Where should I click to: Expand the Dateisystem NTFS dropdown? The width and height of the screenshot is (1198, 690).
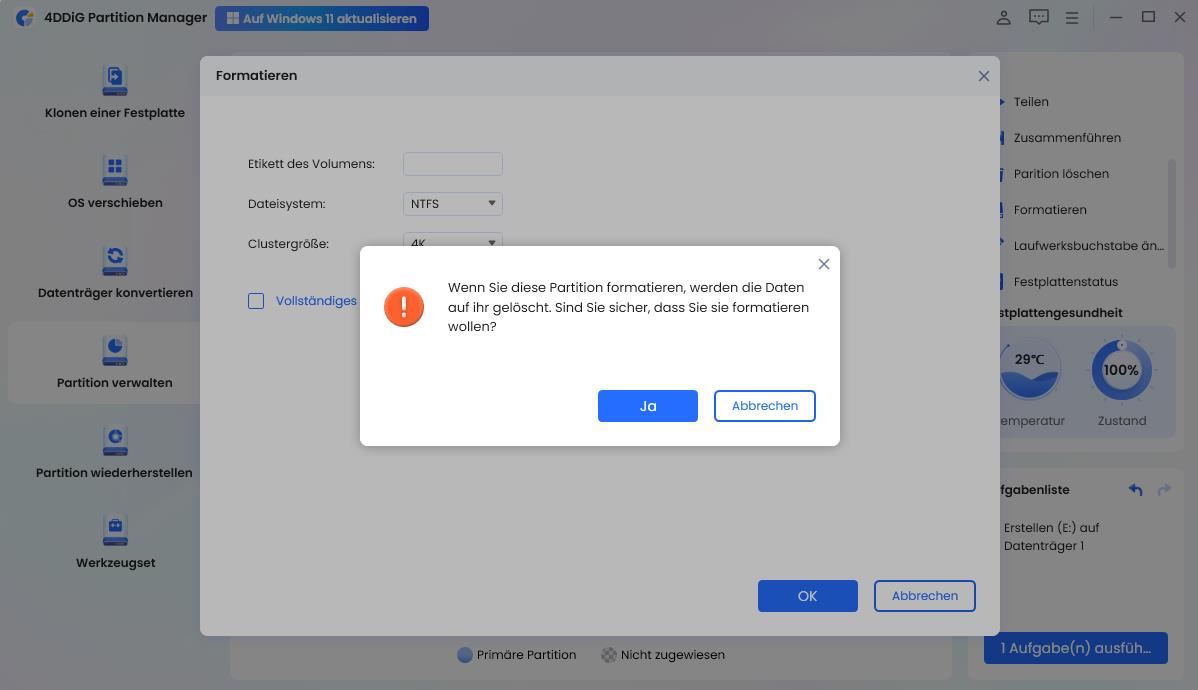[452, 204]
